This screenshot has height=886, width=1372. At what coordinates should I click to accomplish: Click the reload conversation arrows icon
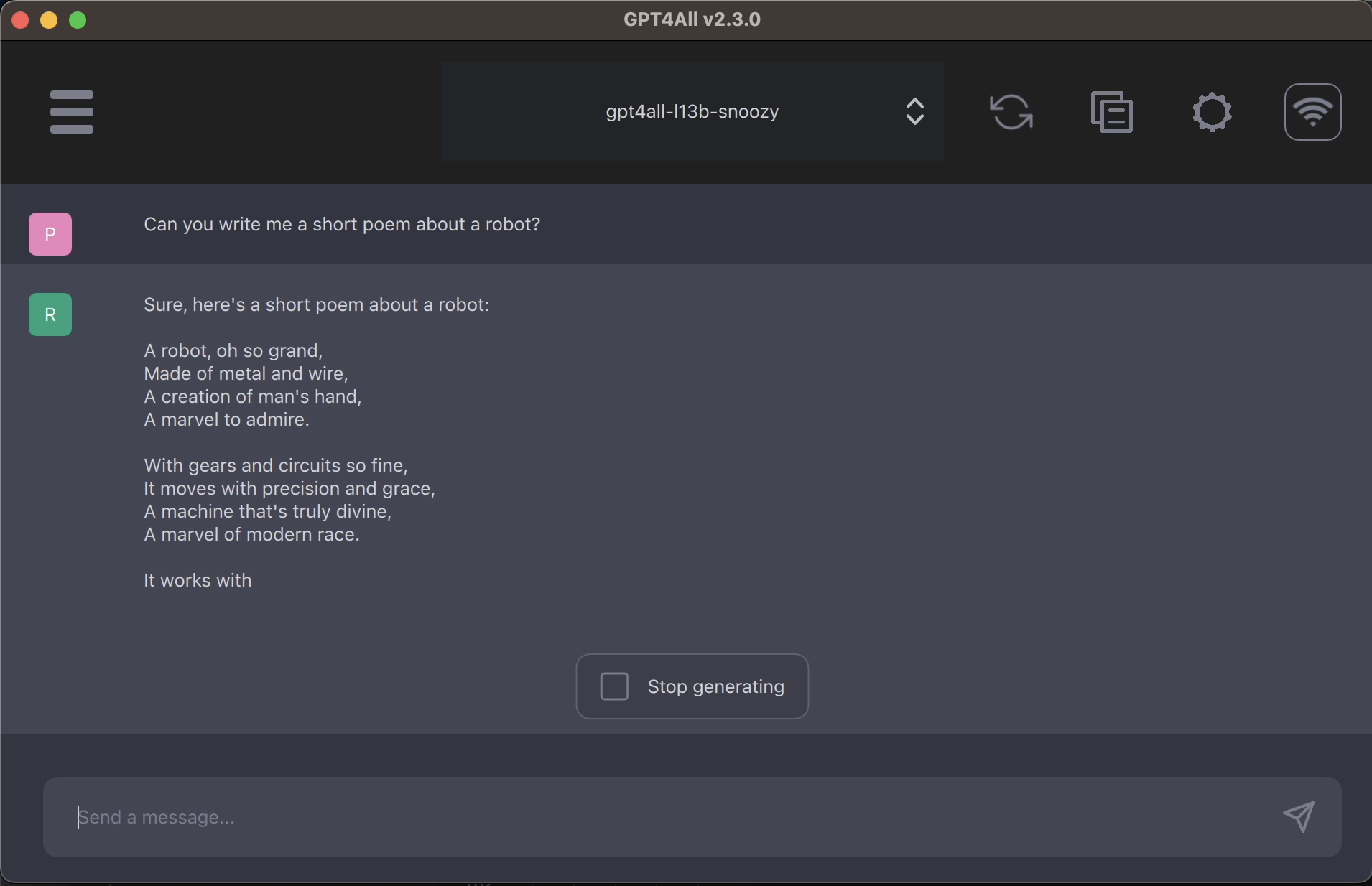point(1011,112)
